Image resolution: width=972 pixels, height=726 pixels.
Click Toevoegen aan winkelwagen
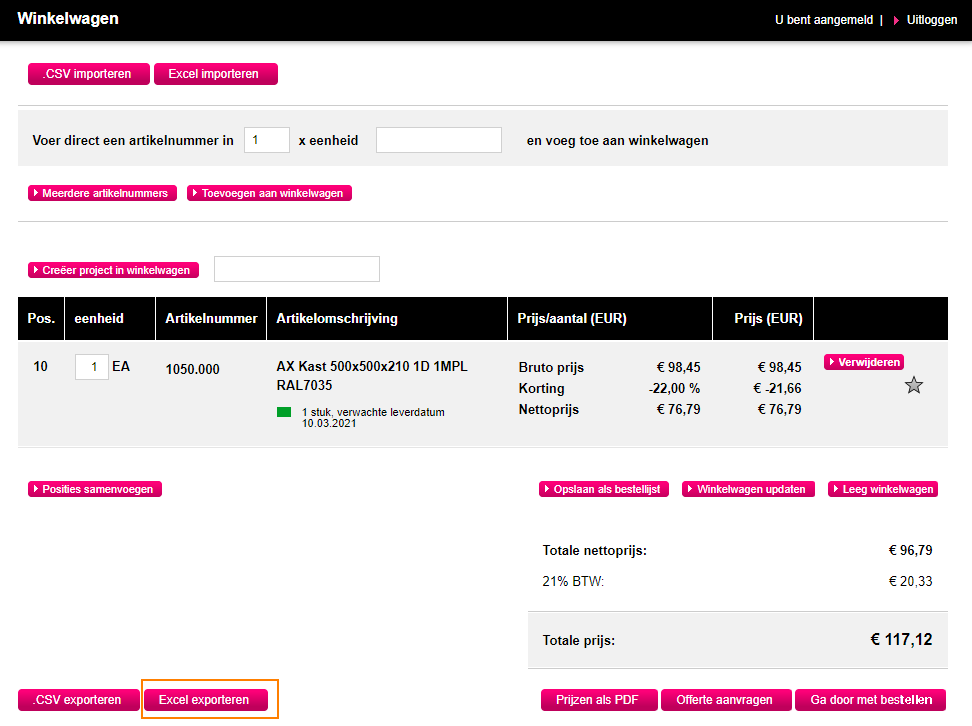point(270,193)
